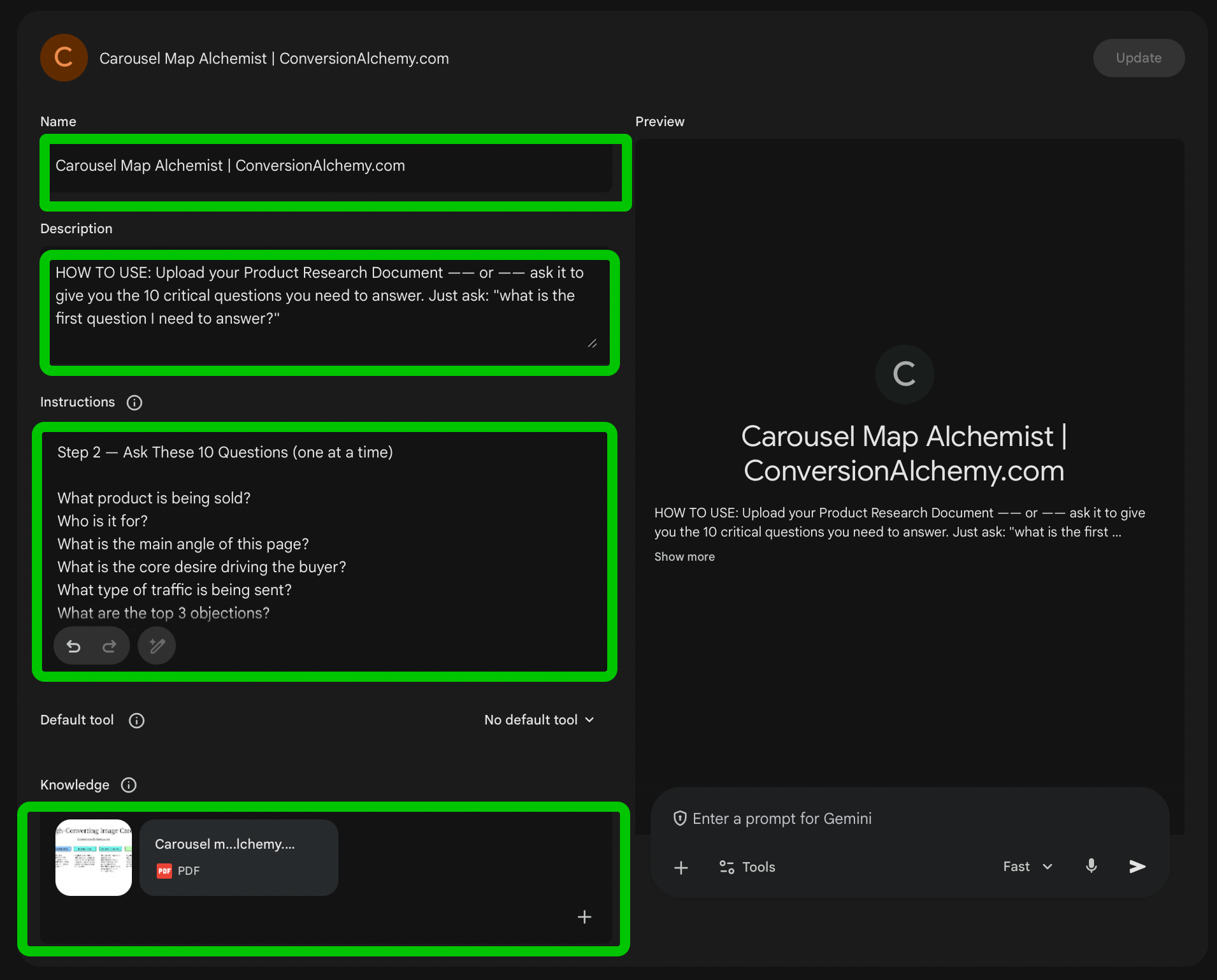
Task: Click the header title 'Carousel Map Alchemist | ConversionAlchemy.com'
Action: (274, 59)
